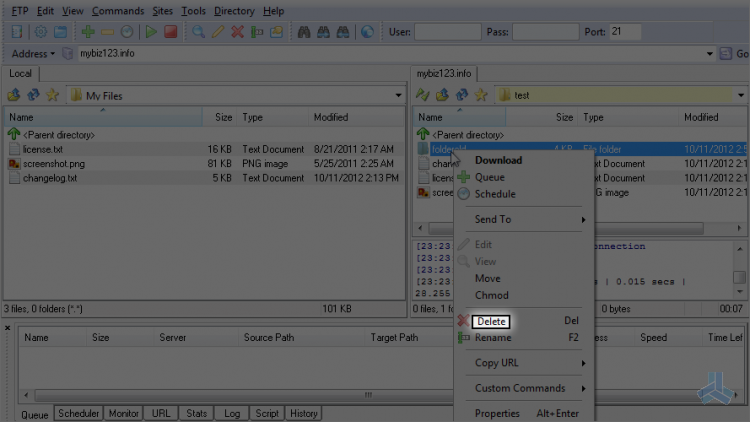Choose Move from the context menu
Viewport: 750px width, 422px height.
point(487,278)
